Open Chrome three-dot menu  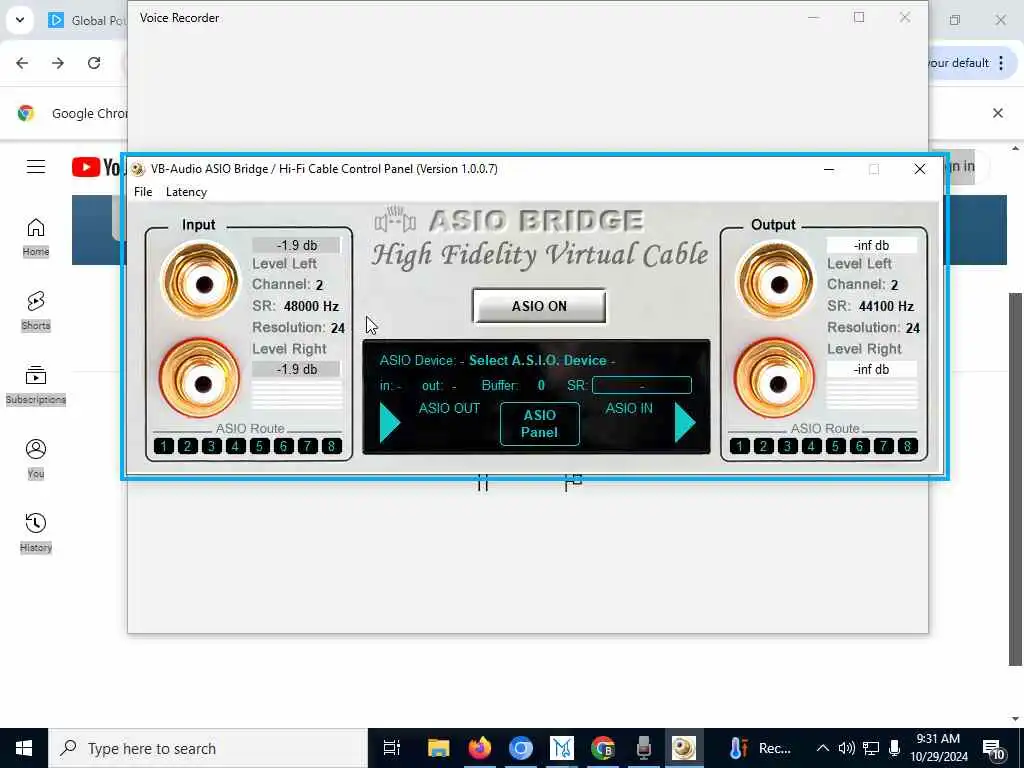[x=1000, y=63]
